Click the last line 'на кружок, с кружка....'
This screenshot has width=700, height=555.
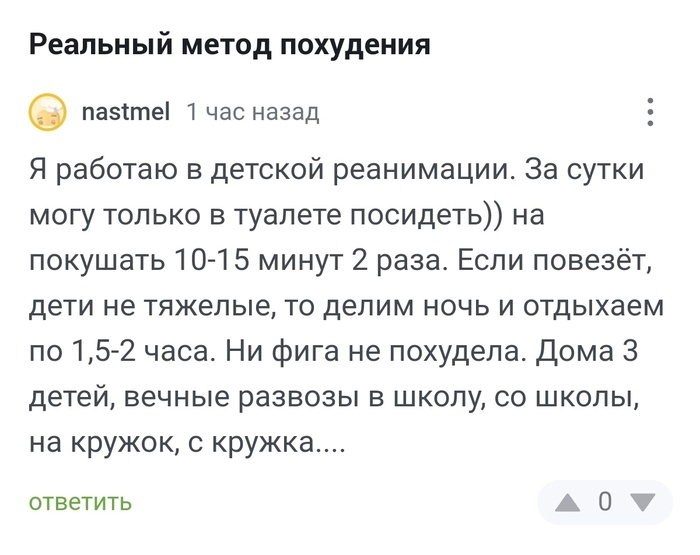click(188, 442)
